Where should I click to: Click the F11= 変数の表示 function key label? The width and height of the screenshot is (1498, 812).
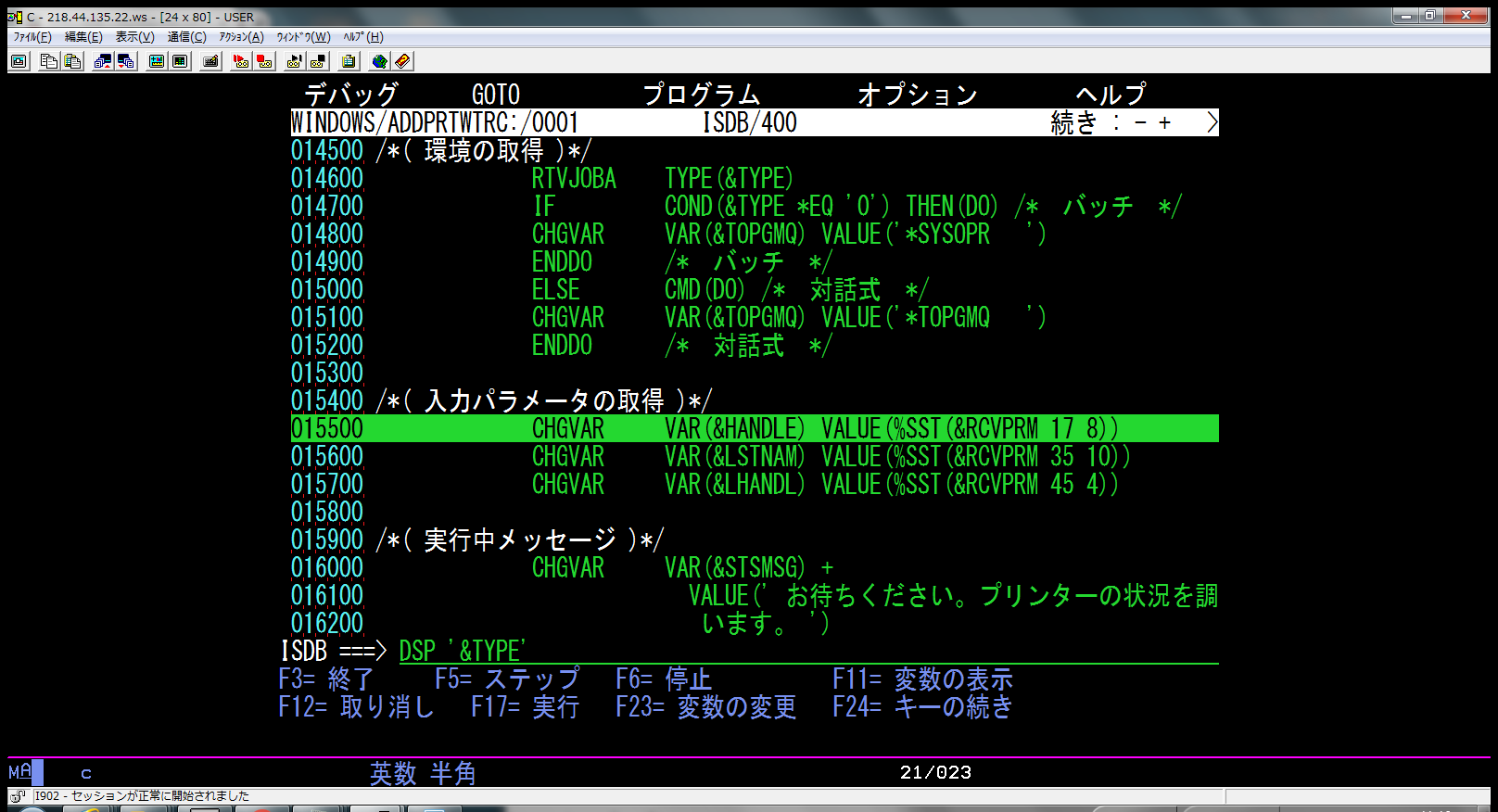922,679
